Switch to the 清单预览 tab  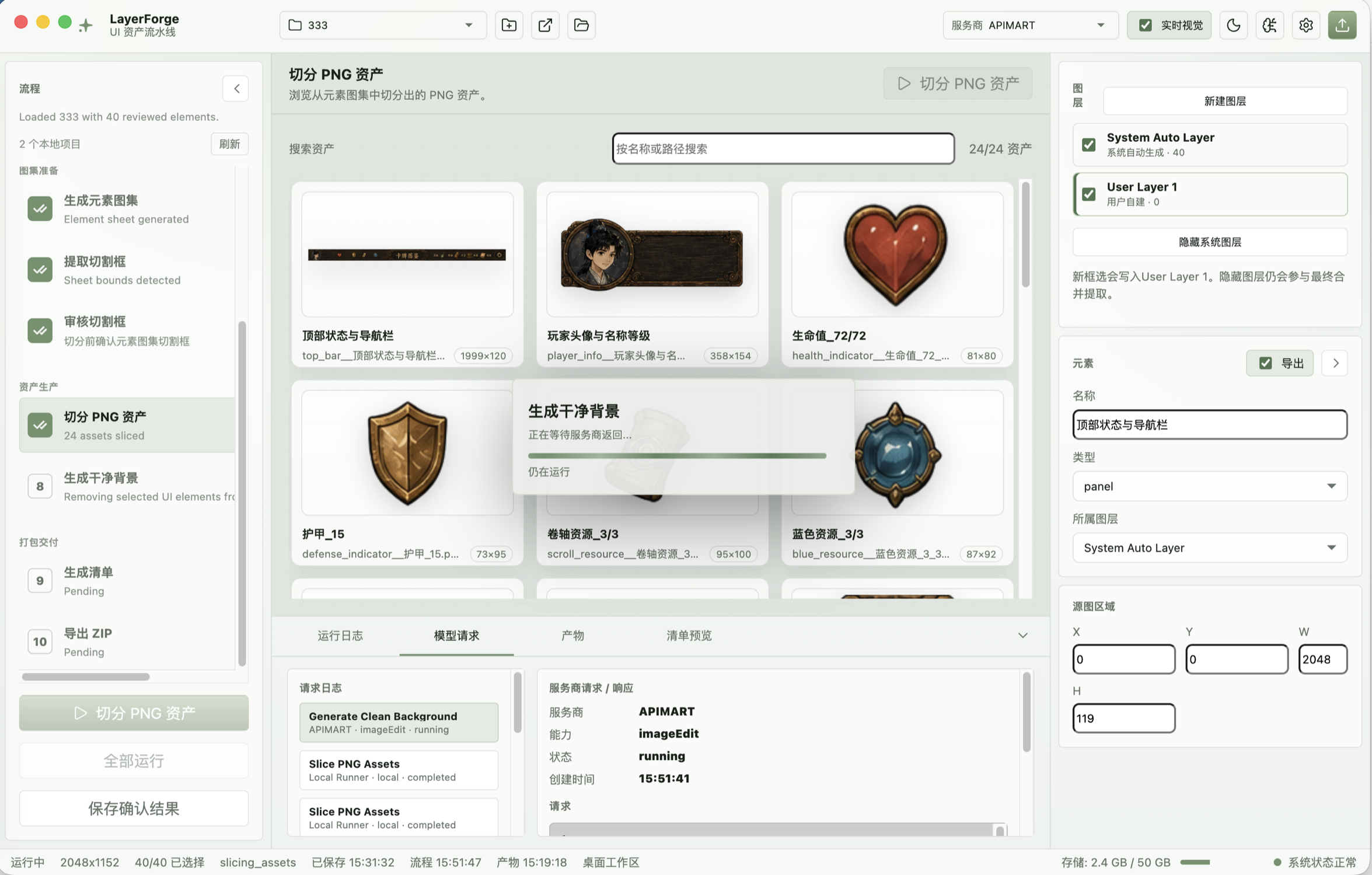point(689,636)
